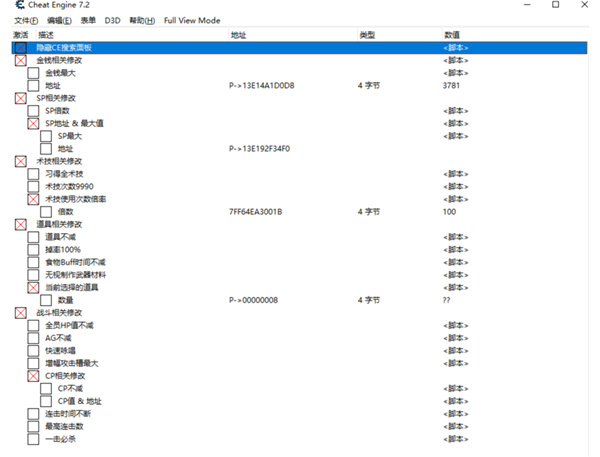The height and width of the screenshot is (457, 600).
Task: Sort by the 地址 column header
Action: (x=238, y=35)
